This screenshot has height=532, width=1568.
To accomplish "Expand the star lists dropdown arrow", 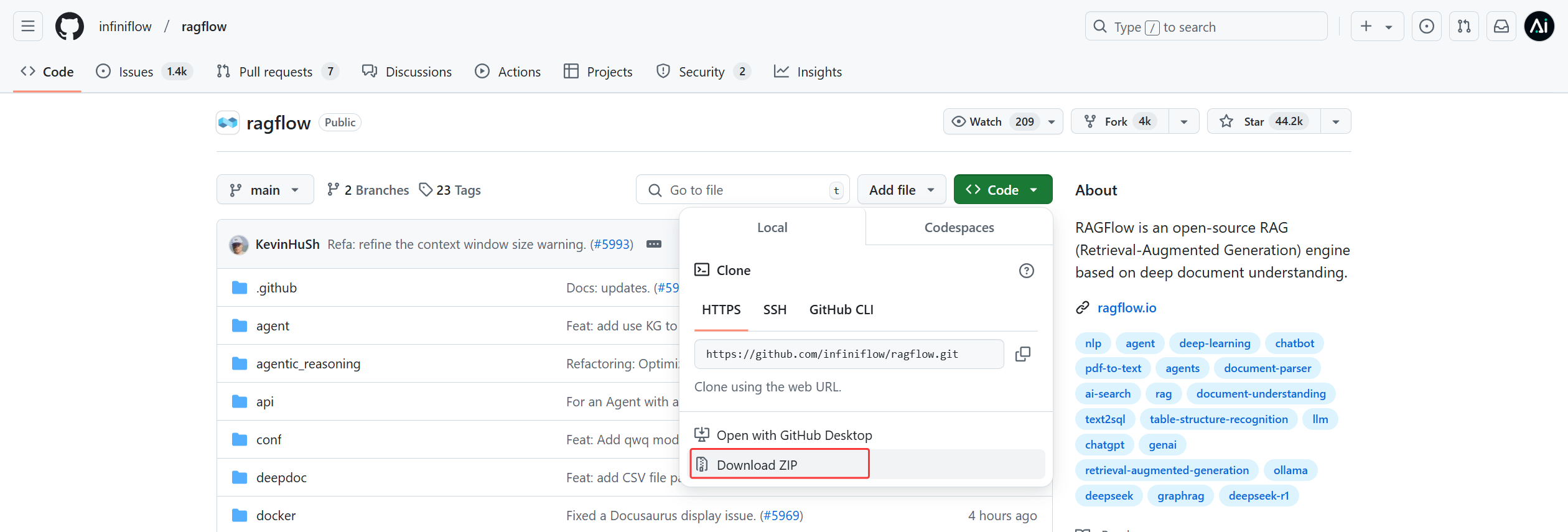I will pos(1336,121).
